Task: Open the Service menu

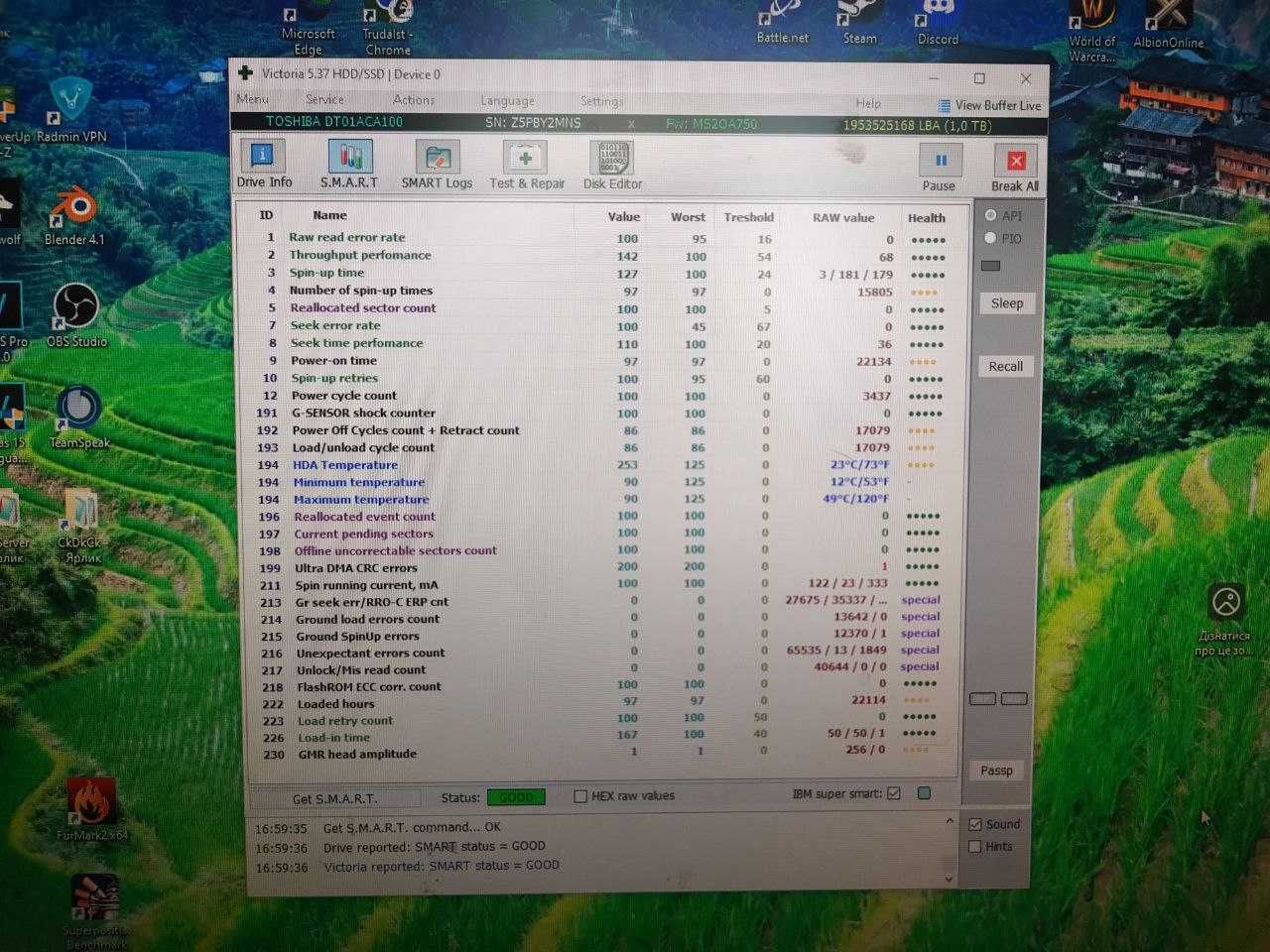Action: point(324,99)
